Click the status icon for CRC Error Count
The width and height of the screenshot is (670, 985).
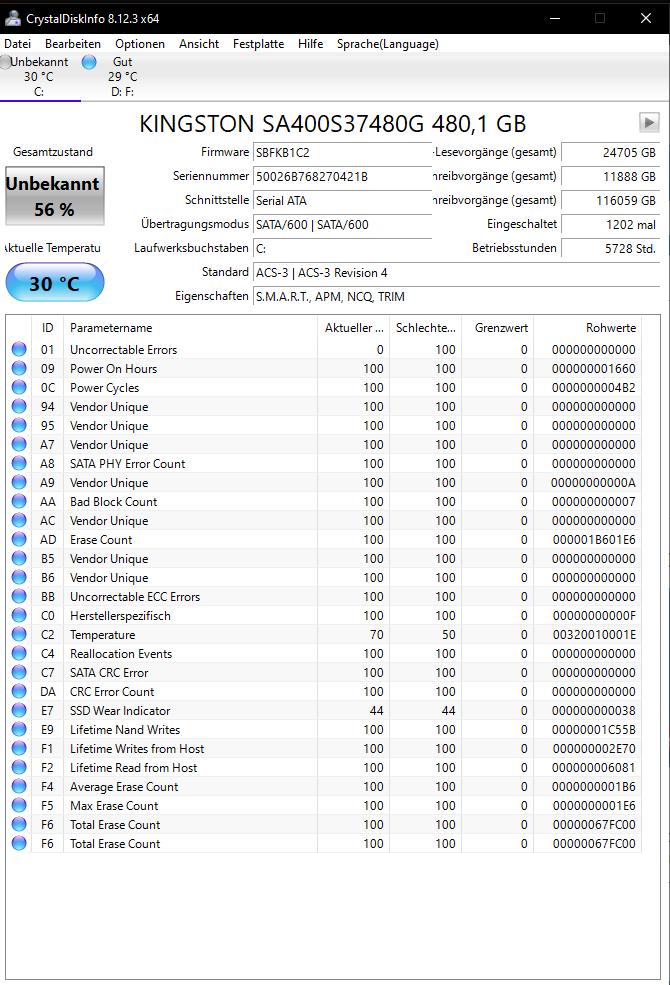[x=19, y=691]
